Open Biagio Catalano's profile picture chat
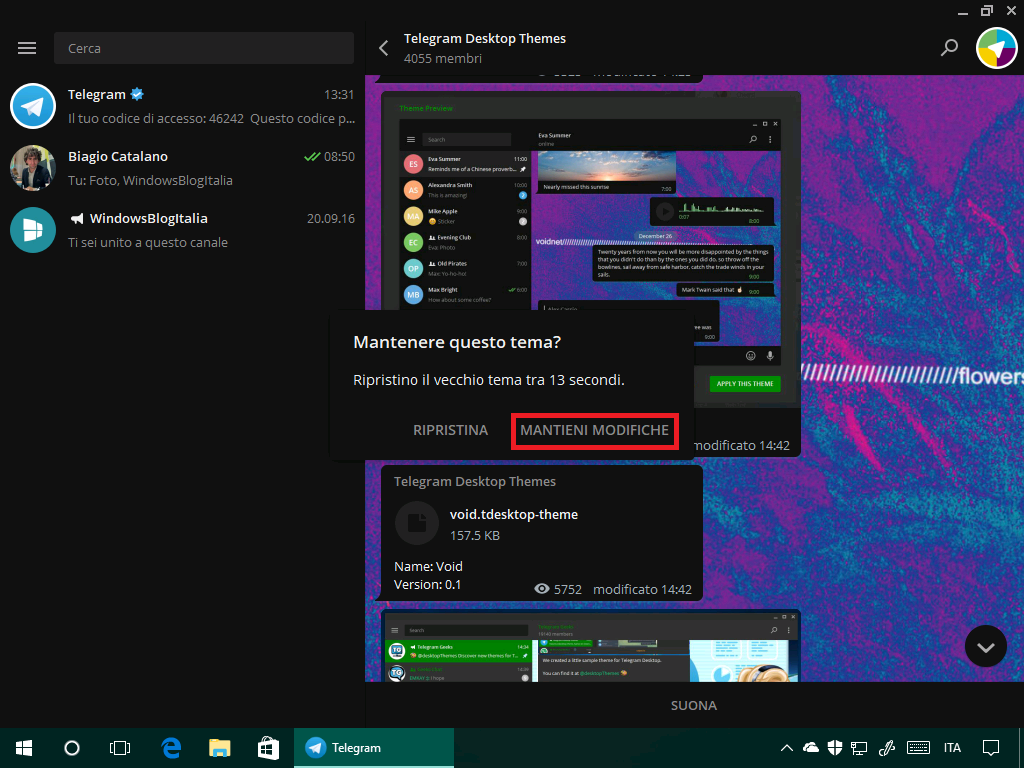The width and height of the screenshot is (1024, 768). click(x=33, y=168)
